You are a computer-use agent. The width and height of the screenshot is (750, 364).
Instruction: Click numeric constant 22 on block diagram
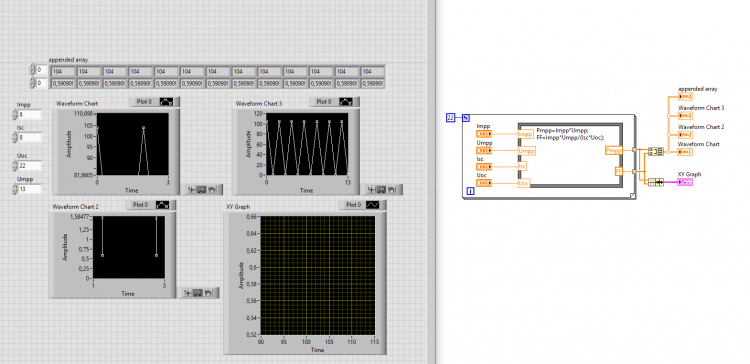(x=451, y=118)
